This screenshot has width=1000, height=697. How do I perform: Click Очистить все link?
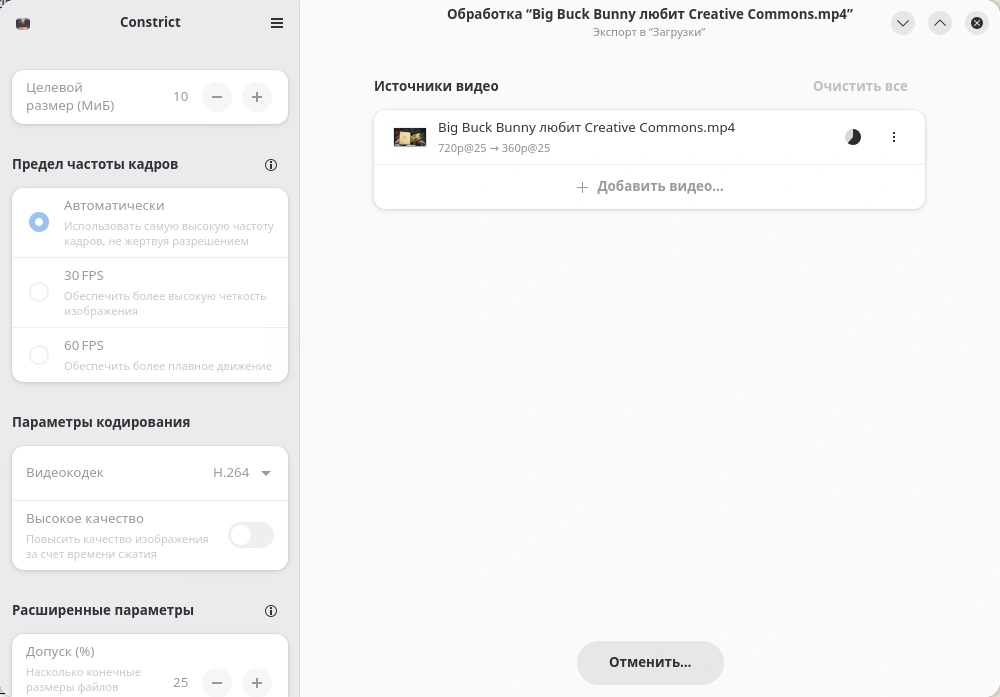[x=860, y=86]
